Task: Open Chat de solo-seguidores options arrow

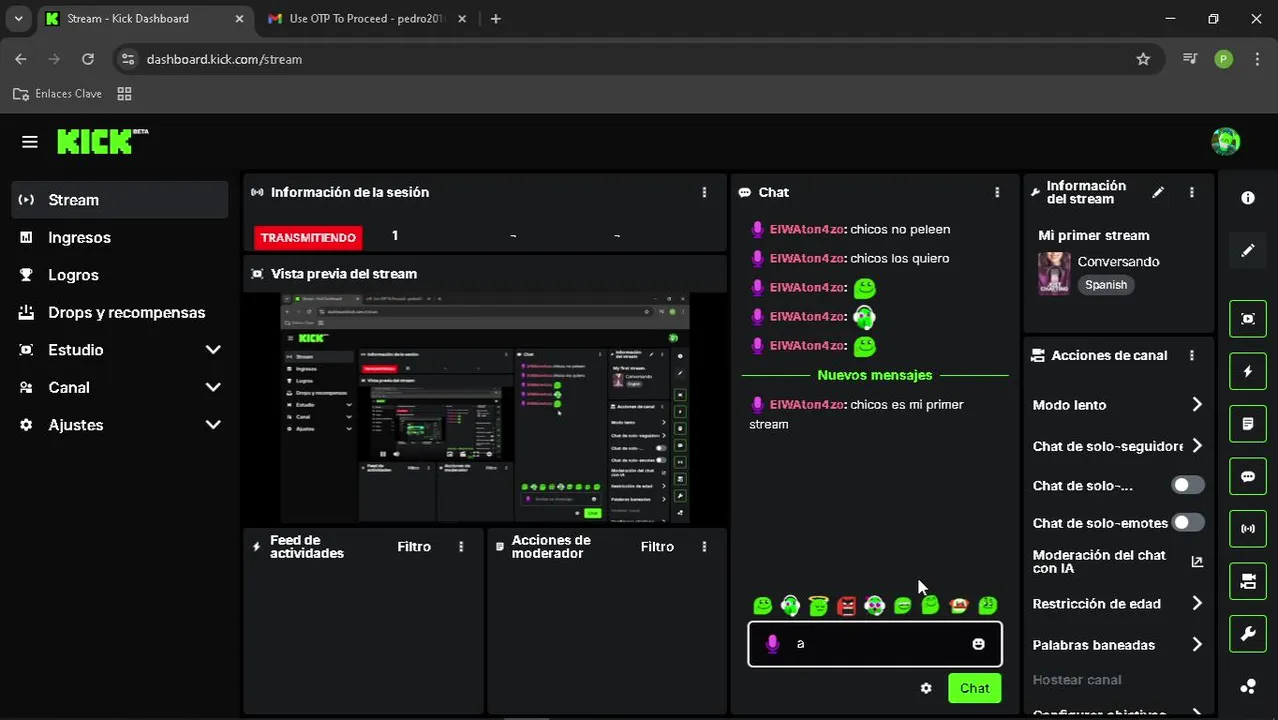Action: [1197, 446]
